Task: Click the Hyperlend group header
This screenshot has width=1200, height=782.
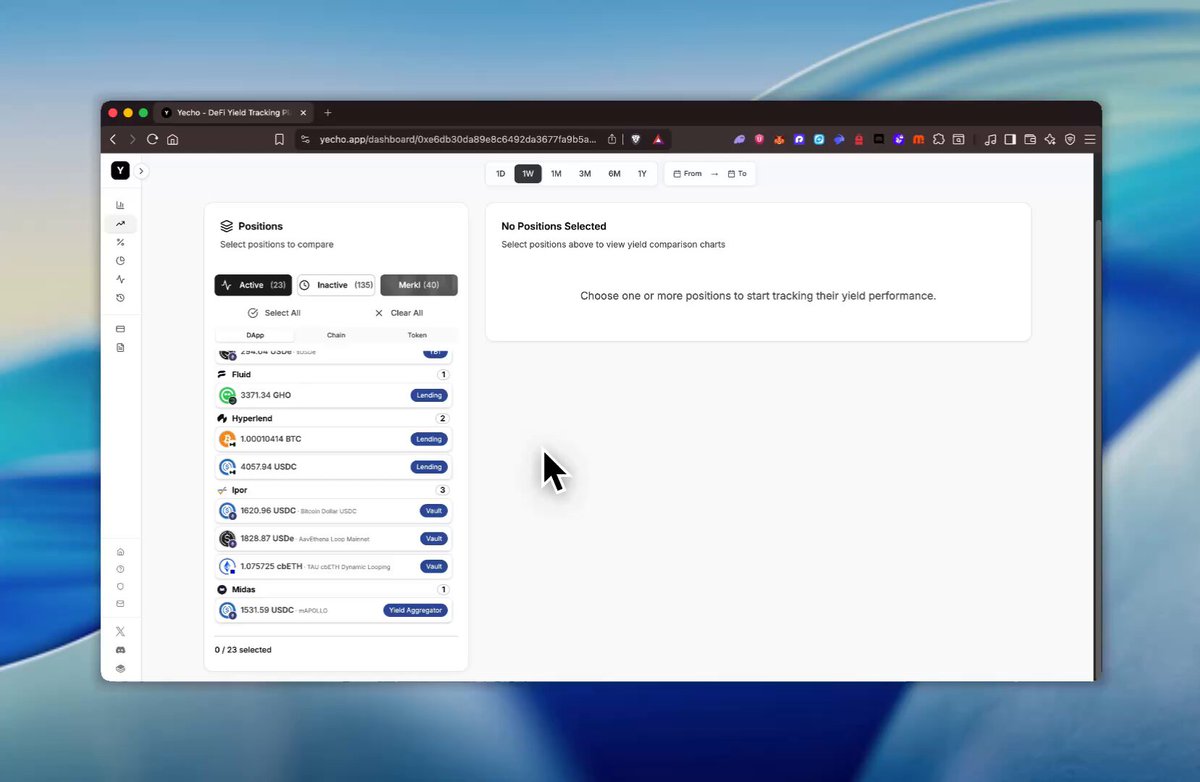Action: point(334,418)
